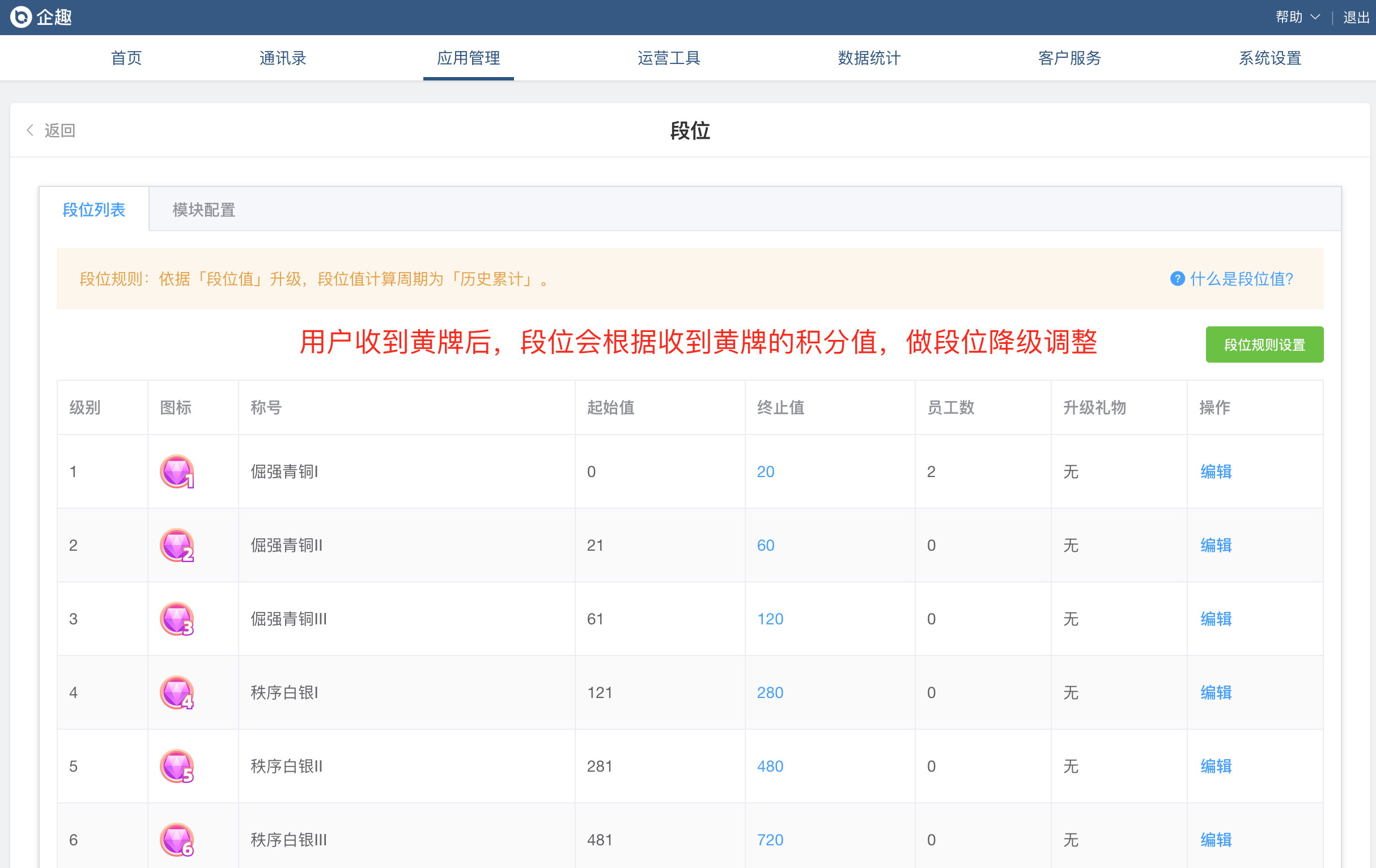Go to 通讯录 menu item
The image size is (1376, 868).
pyautogui.click(x=283, y=58)
